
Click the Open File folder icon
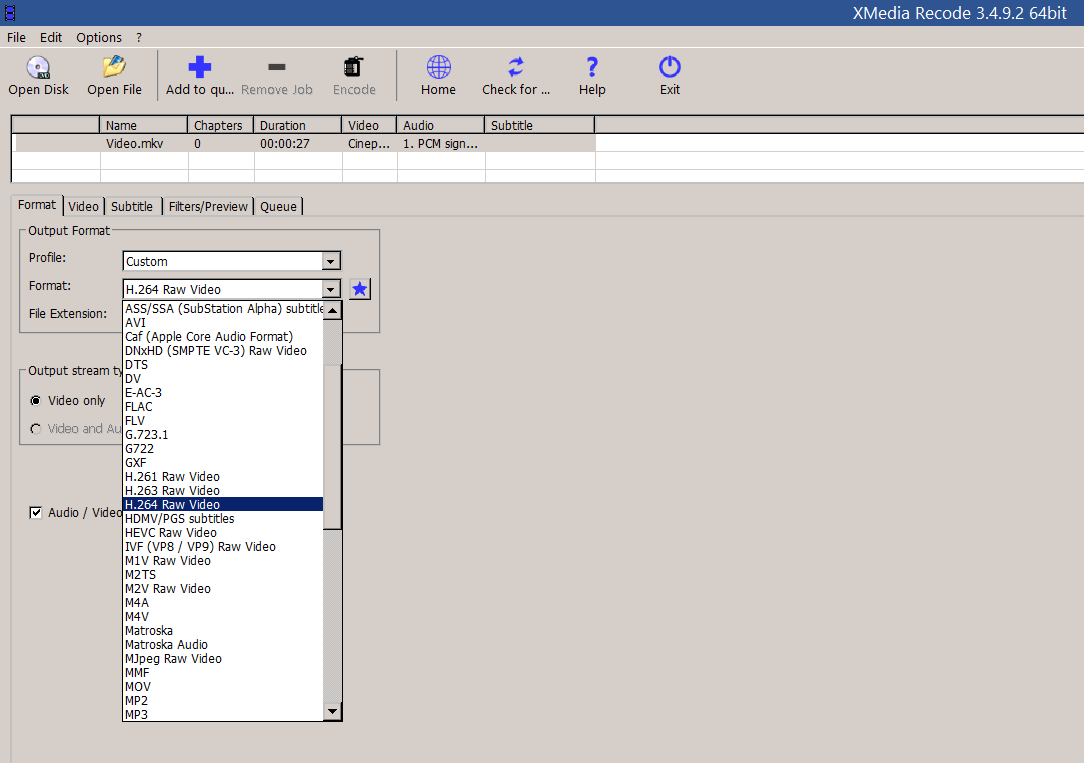point(114,67)
